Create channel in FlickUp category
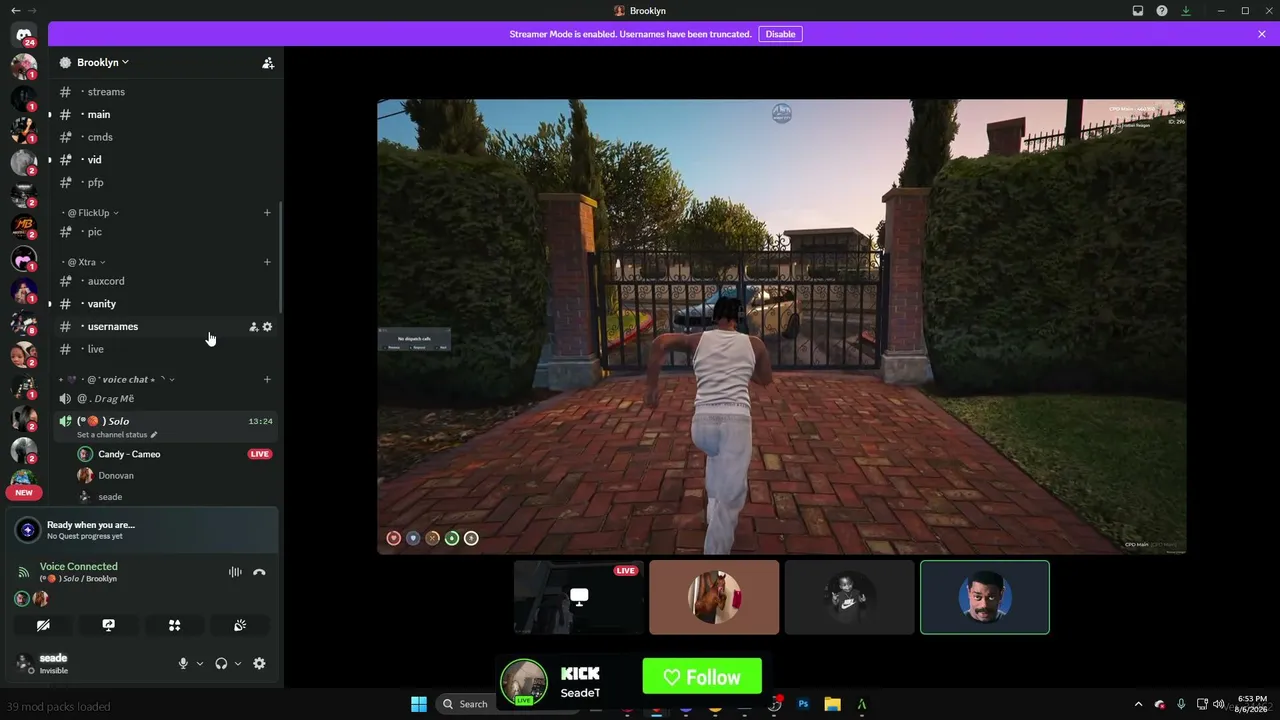The height and width of the screenshot is (720, 1280). pos(267,213)
